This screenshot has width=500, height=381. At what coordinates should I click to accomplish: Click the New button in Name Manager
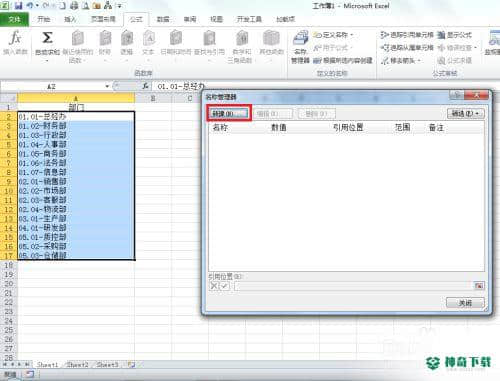pyautogui.click(x=229, y=113)
